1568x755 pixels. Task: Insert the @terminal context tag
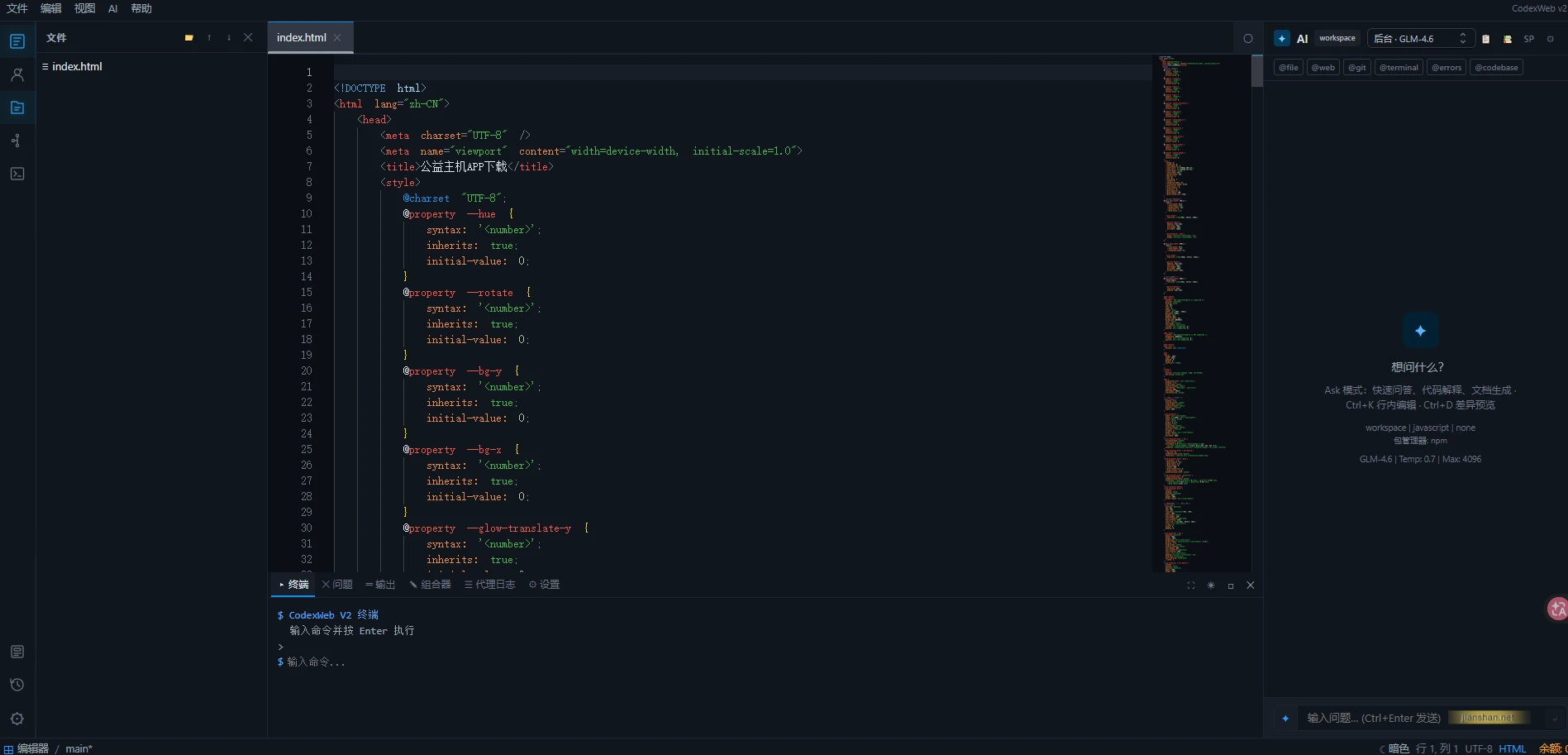[1399, 68]
